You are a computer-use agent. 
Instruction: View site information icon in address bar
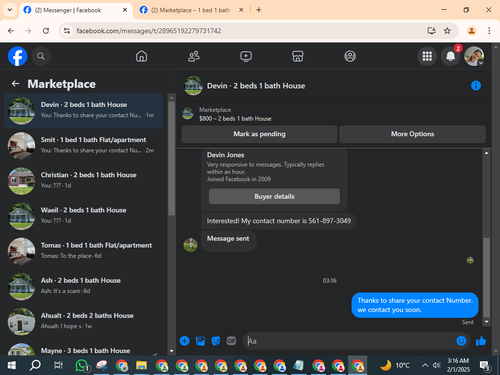point(67,31)
